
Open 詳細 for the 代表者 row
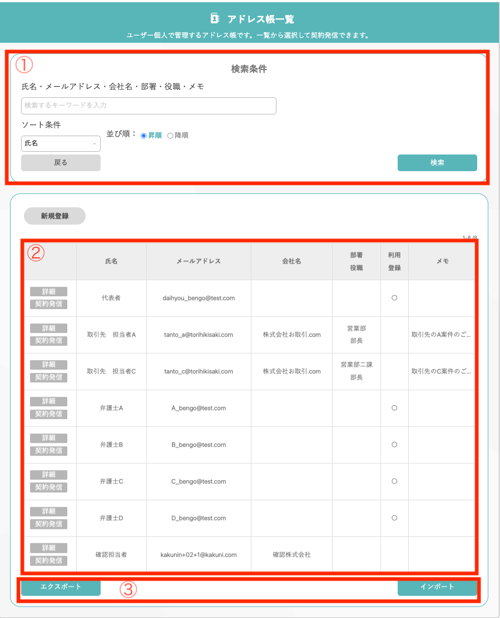pyautogui.click(x=48, y=292)
